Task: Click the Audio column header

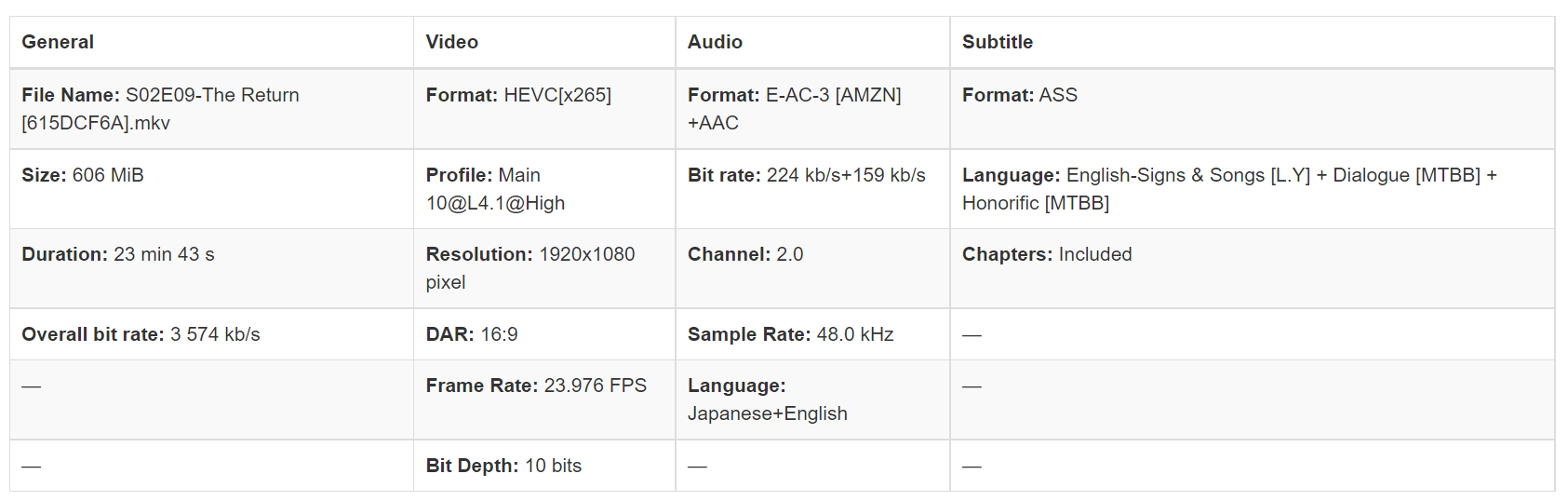Action: tap(715, 42)
